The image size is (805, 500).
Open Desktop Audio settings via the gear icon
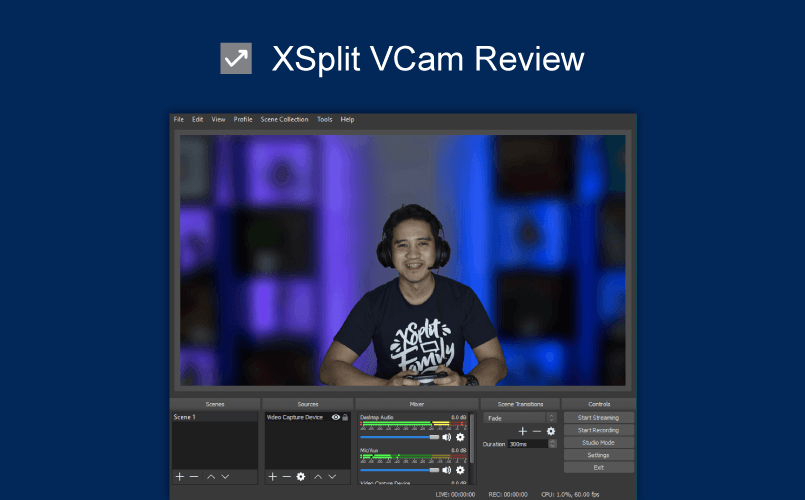[x=461, y=437]
